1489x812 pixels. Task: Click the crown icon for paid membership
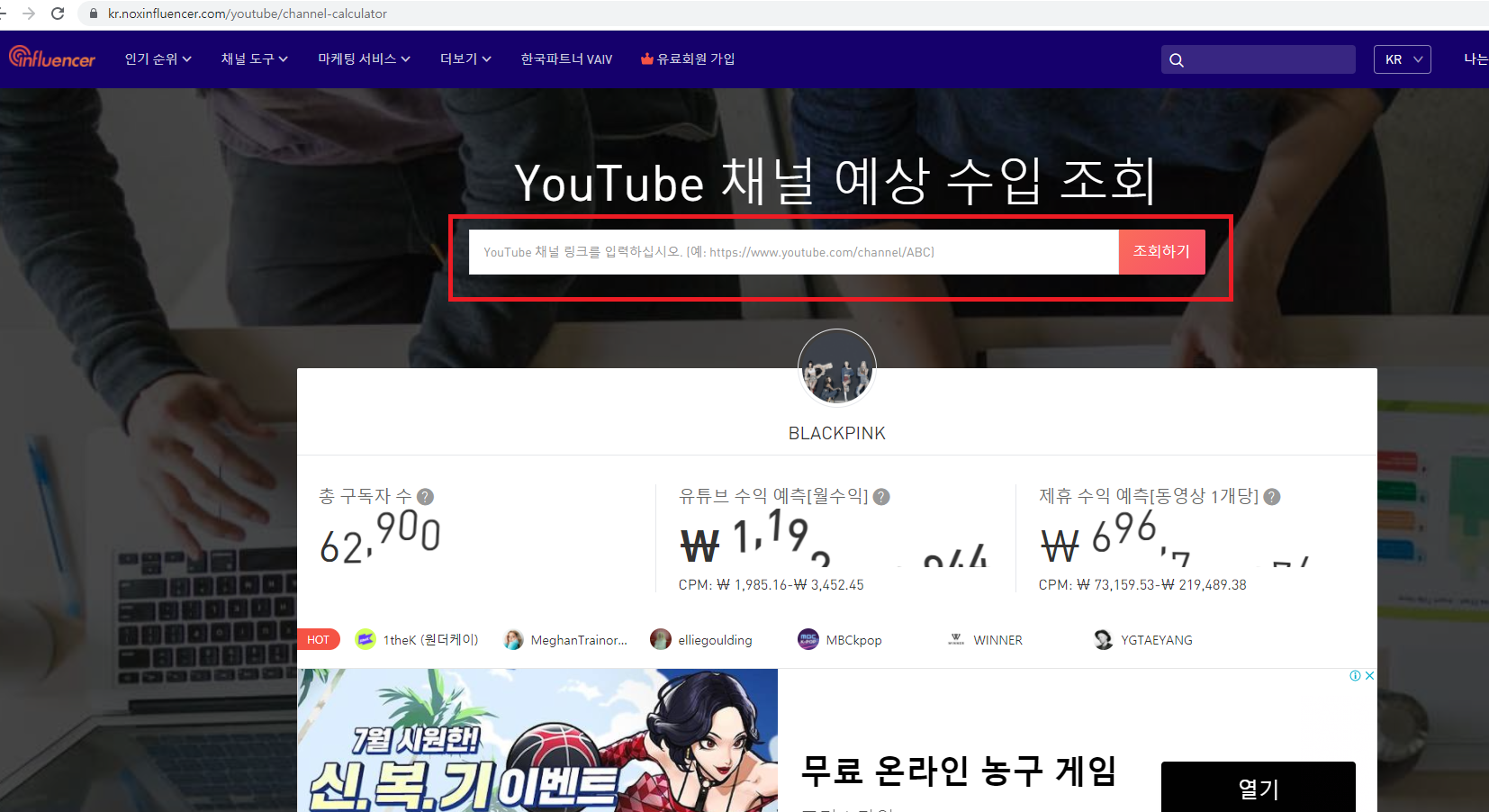[x=646, y=59]
